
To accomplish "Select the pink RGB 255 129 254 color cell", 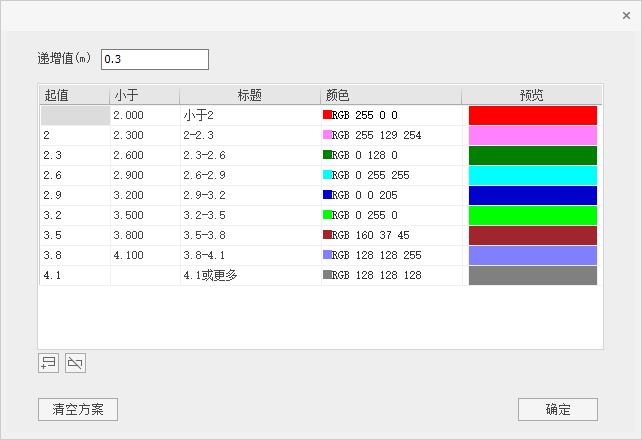I will coord(390,135).
